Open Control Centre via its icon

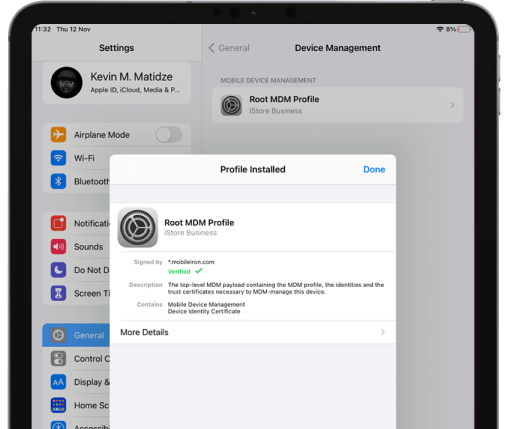(x=58, y=359)
